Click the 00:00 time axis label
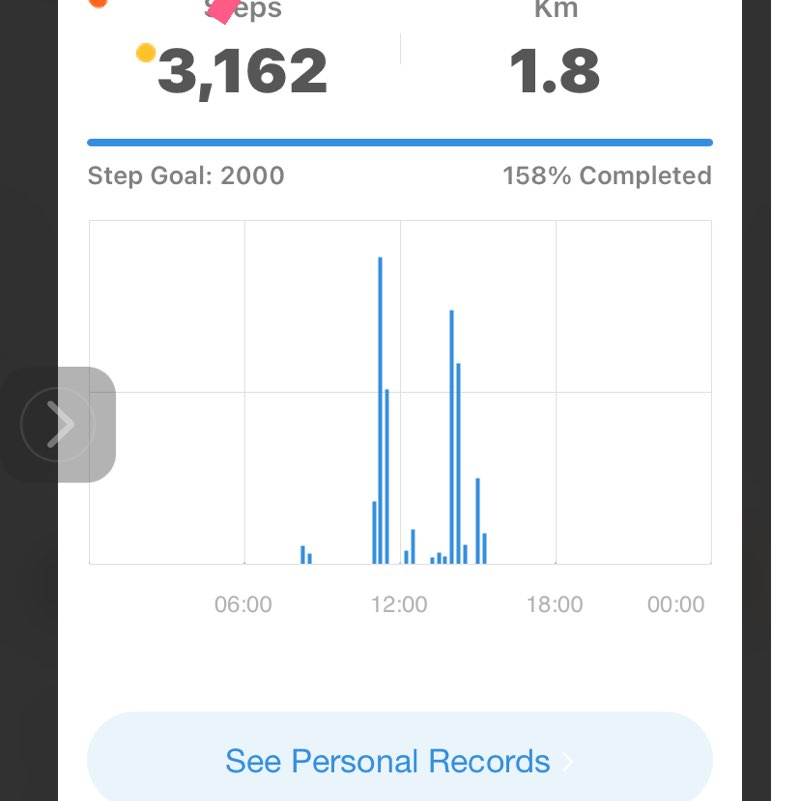This screenshot has width=800, height=801. click(676, 605)
